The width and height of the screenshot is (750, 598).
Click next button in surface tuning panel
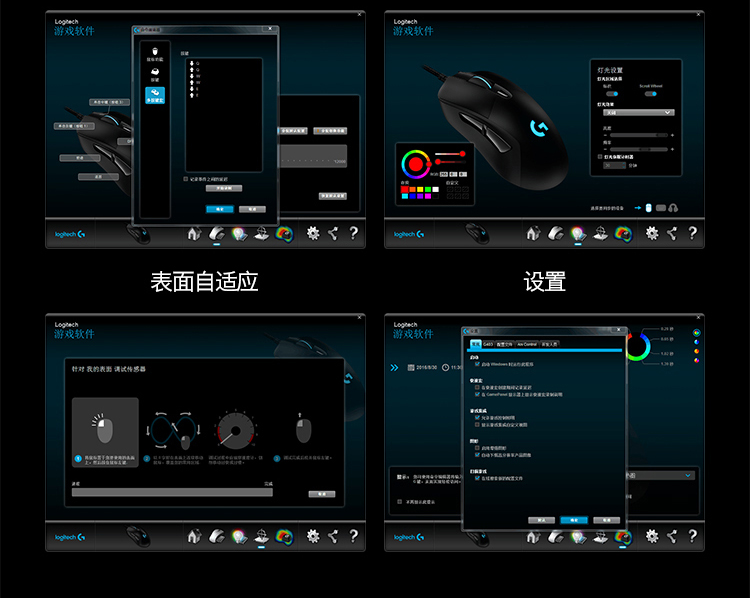322,494
